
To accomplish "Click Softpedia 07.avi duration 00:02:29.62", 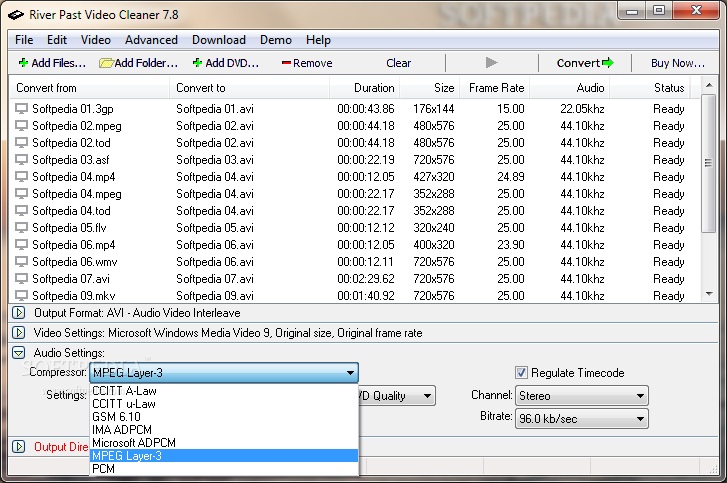I will [365, 279].
